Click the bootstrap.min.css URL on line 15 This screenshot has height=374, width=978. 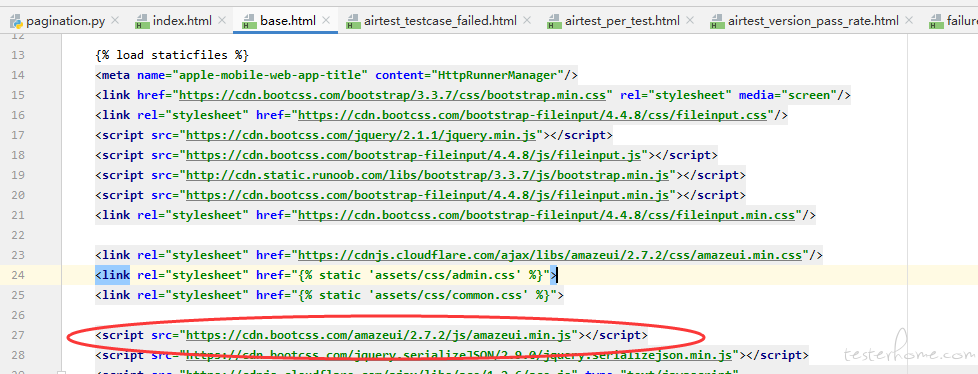[x=393, y=95]
